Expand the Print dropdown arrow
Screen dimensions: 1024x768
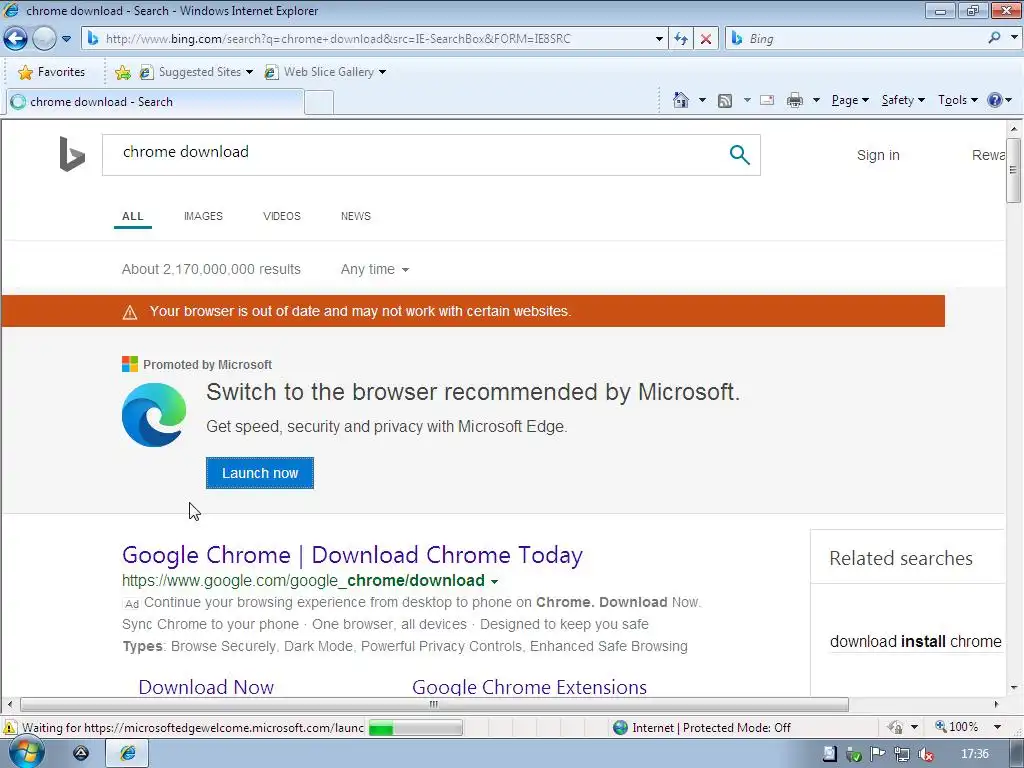click(816, 100)
